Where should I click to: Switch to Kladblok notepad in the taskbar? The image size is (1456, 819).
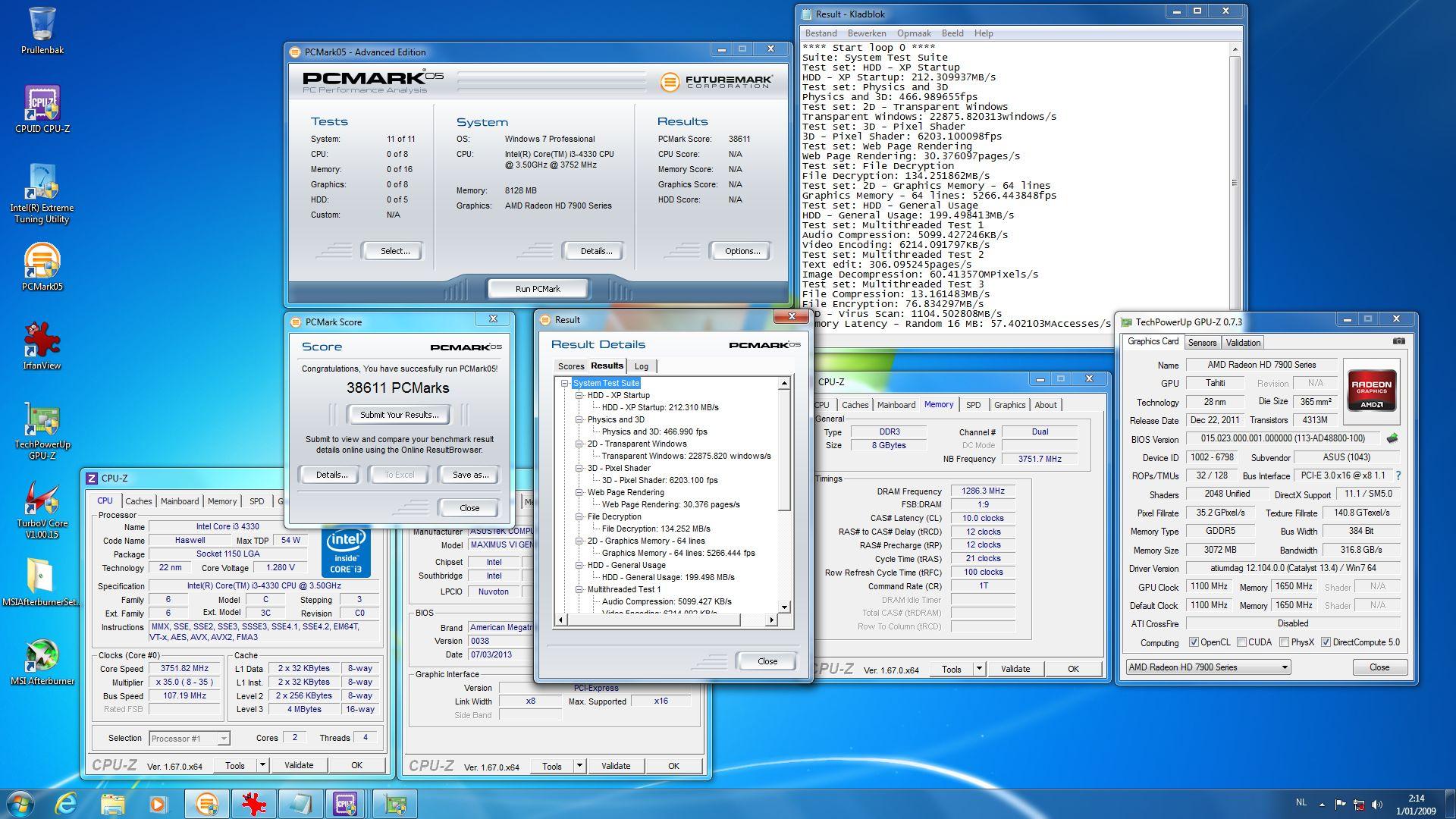pyautogui.click(x=300, y=804)
